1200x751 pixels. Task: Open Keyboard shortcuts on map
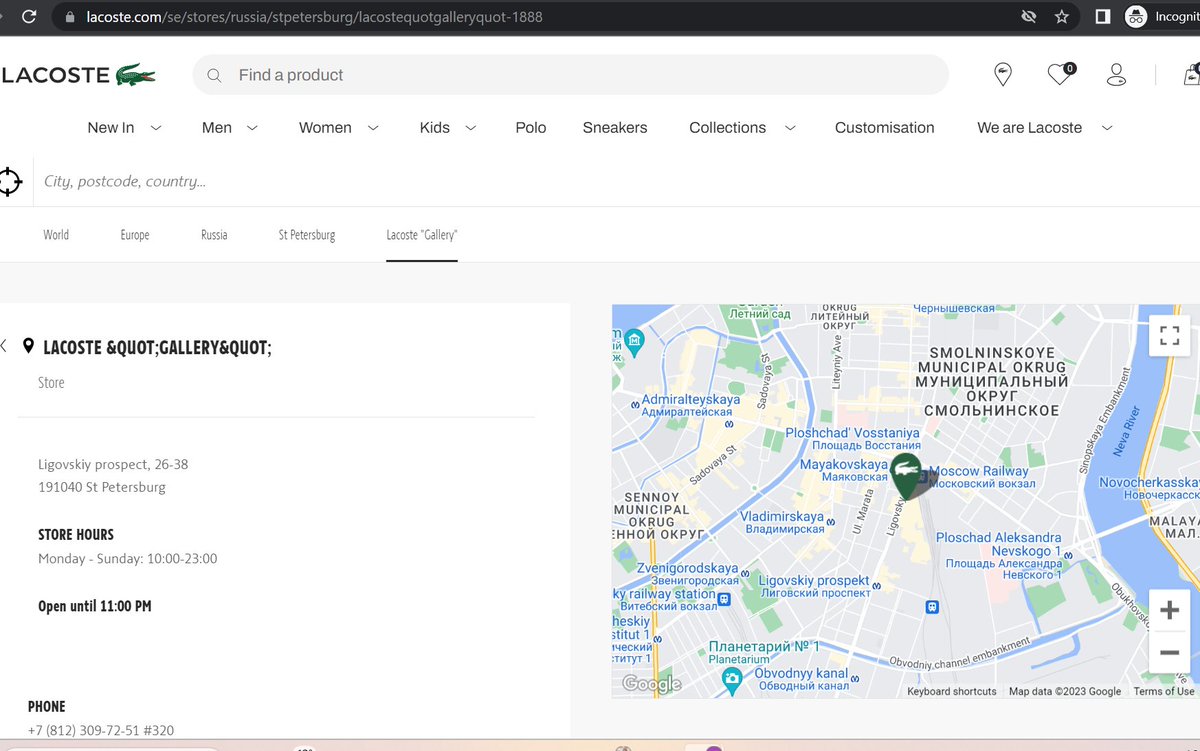coord(952,691)
